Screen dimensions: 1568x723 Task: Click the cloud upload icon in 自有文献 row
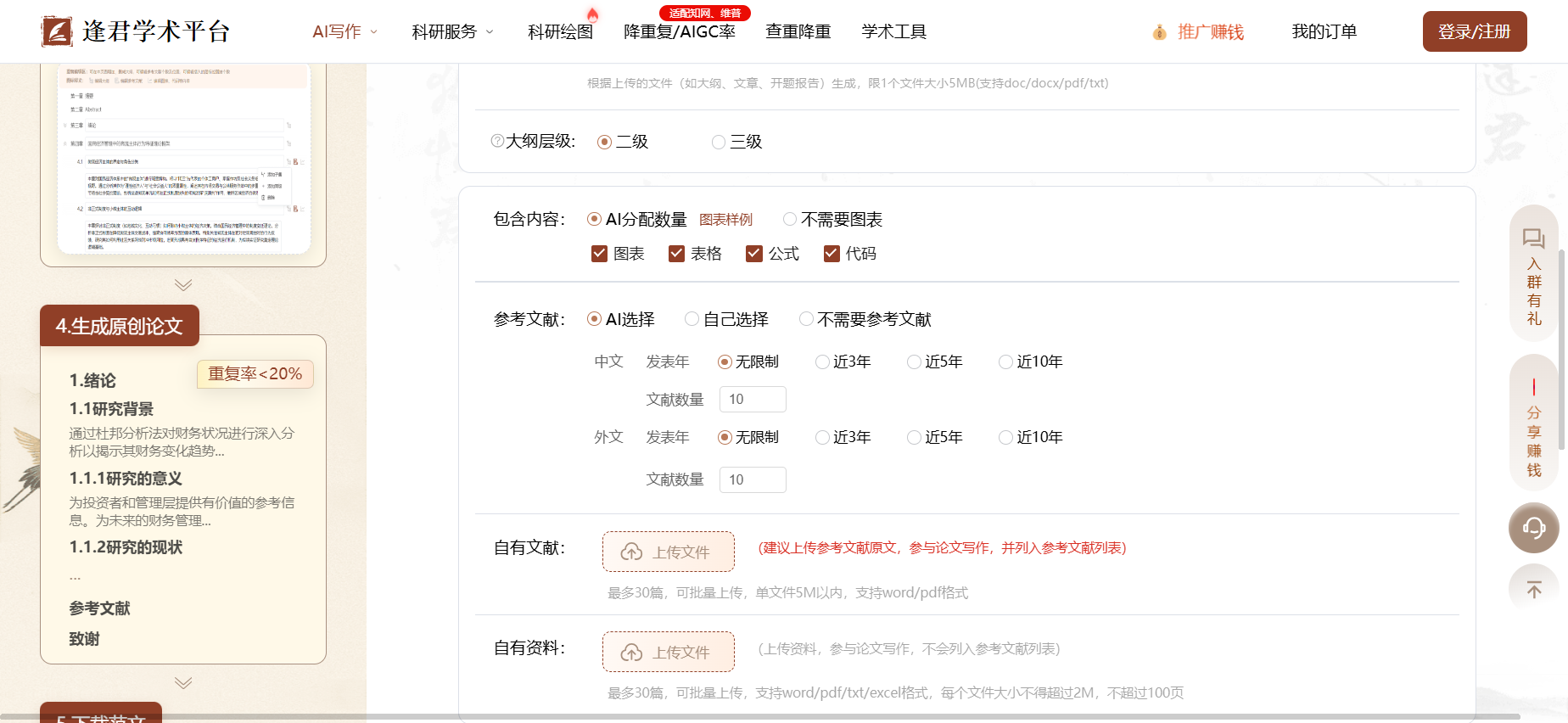point(631,552)
